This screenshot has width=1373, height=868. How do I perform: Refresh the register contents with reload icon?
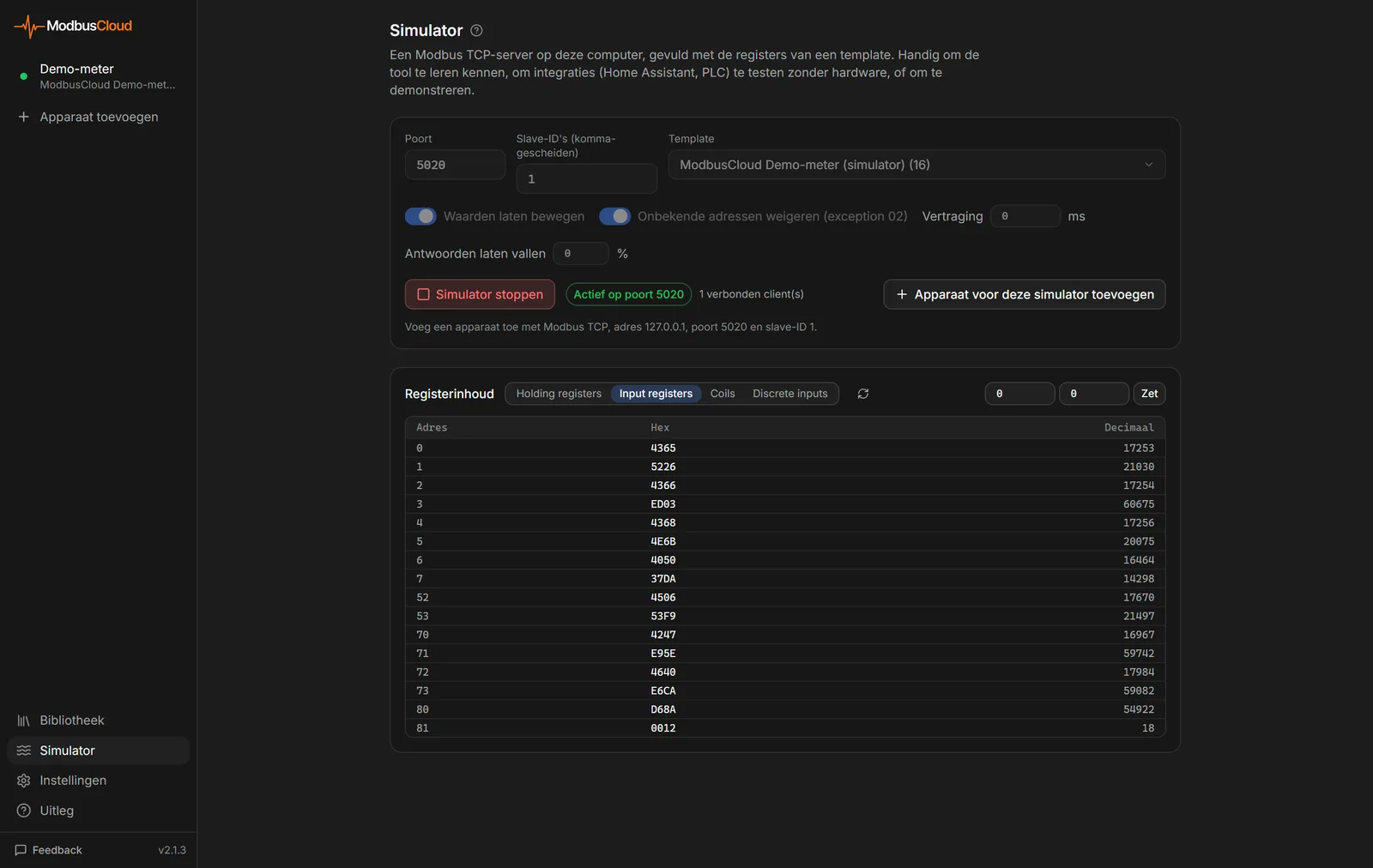point(863,394)
